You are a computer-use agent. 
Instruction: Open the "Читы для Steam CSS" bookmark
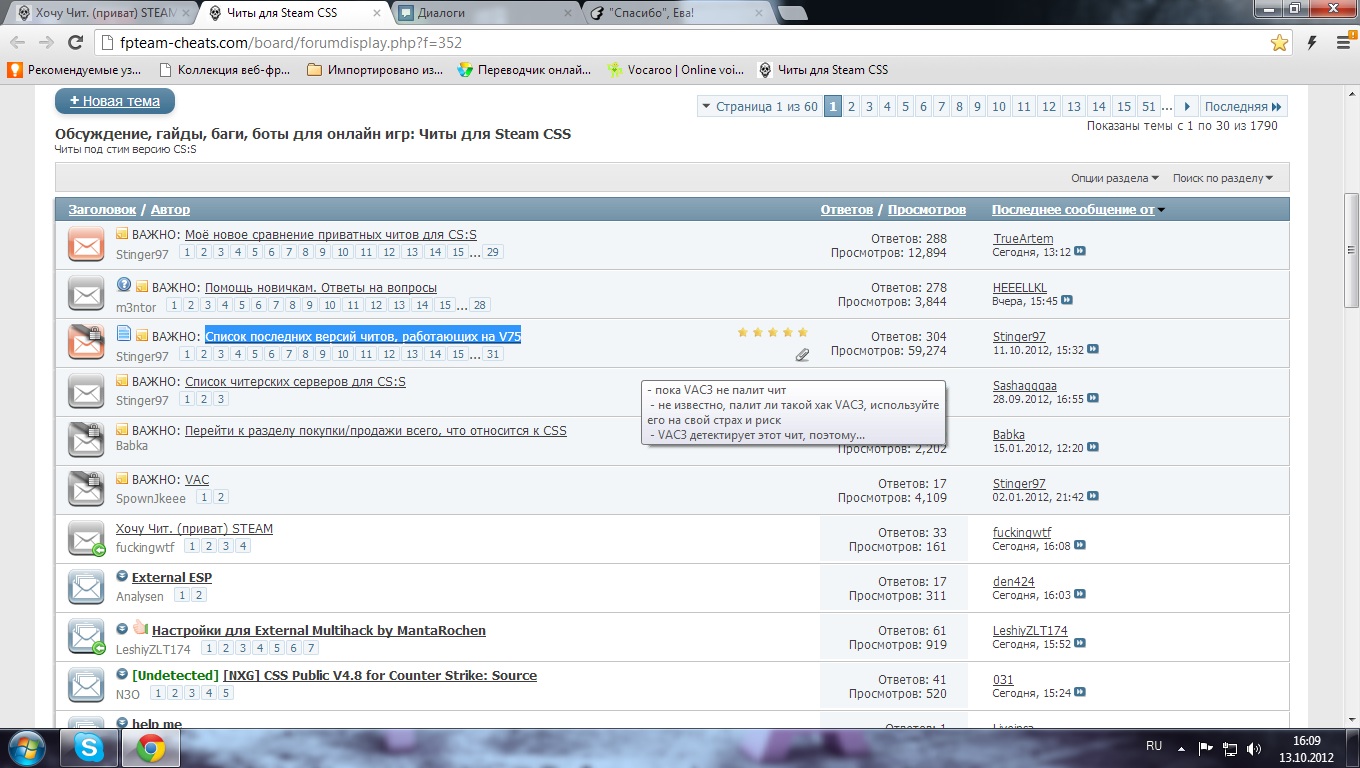[824, 70]
